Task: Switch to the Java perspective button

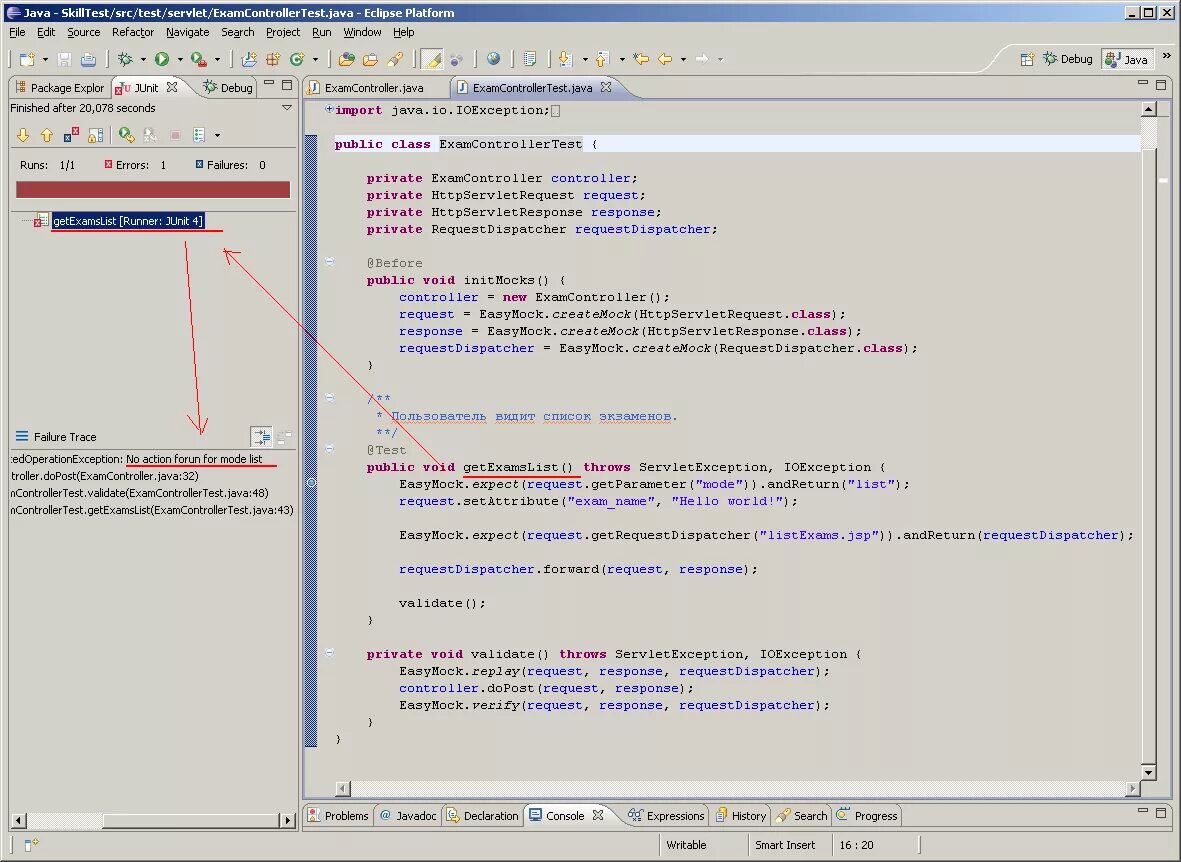Action: (x=1127, y=59)
